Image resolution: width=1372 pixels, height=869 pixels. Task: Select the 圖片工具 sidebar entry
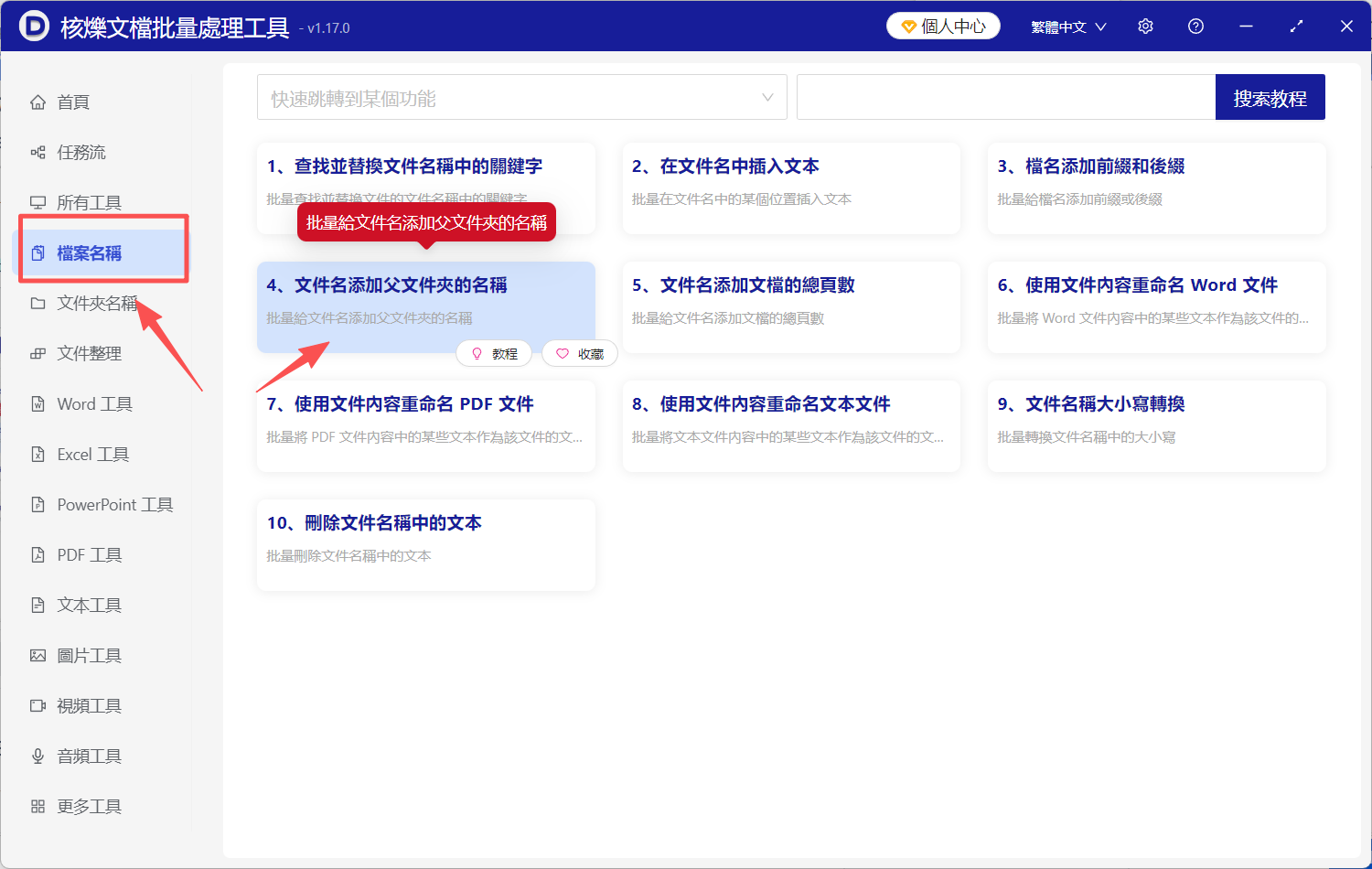click(89, 655)
